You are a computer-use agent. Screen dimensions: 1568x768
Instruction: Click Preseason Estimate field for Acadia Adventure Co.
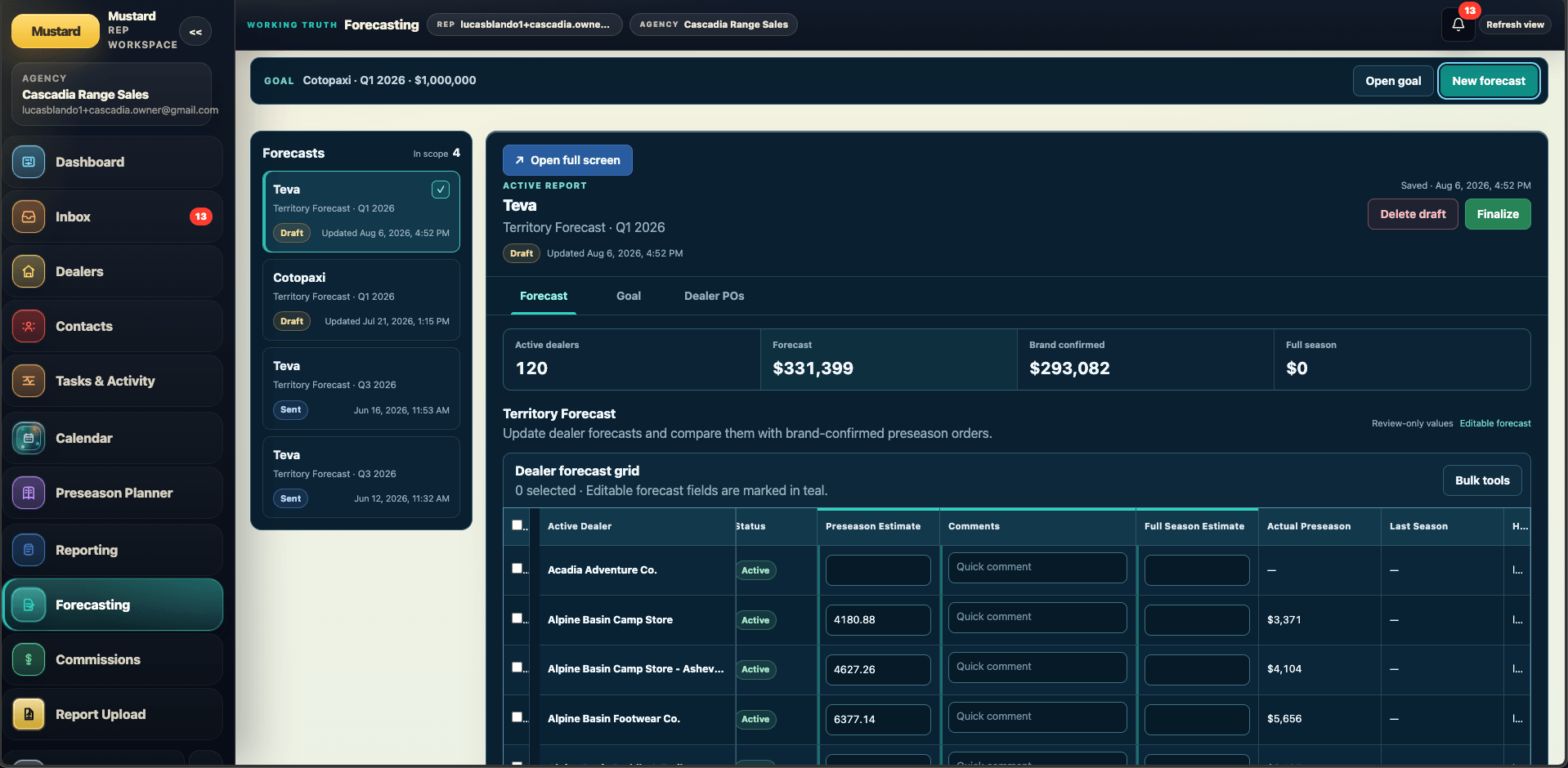click(x=878, y=570)
